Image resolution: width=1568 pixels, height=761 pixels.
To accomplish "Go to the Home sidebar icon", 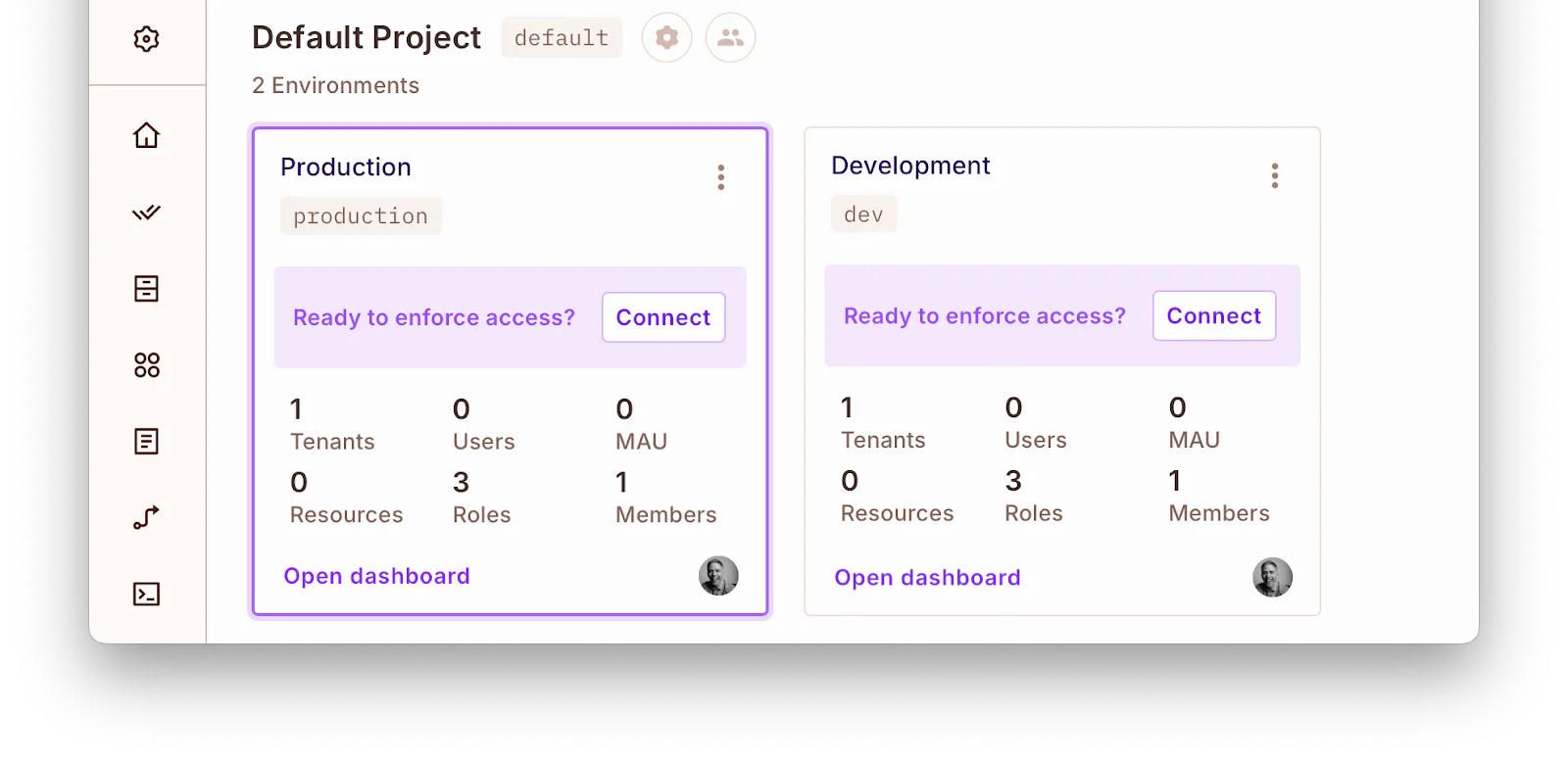I will 146,135.
